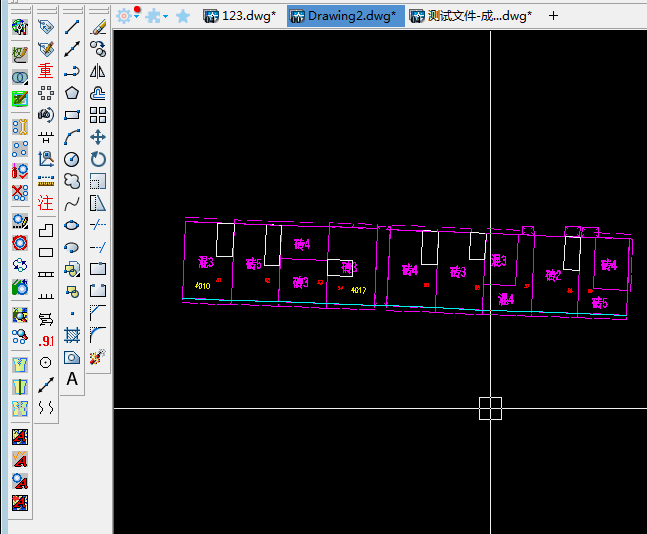This screenshot has height=534, width=647.
Task: Select the wavy double-line tool
Action: pos(46,407)
